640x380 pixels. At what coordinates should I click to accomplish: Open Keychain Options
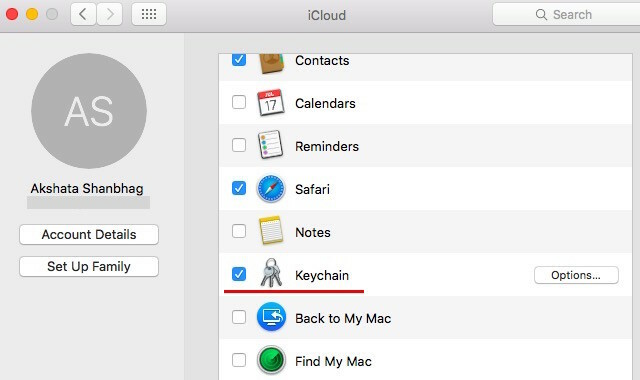click(576, 275)
